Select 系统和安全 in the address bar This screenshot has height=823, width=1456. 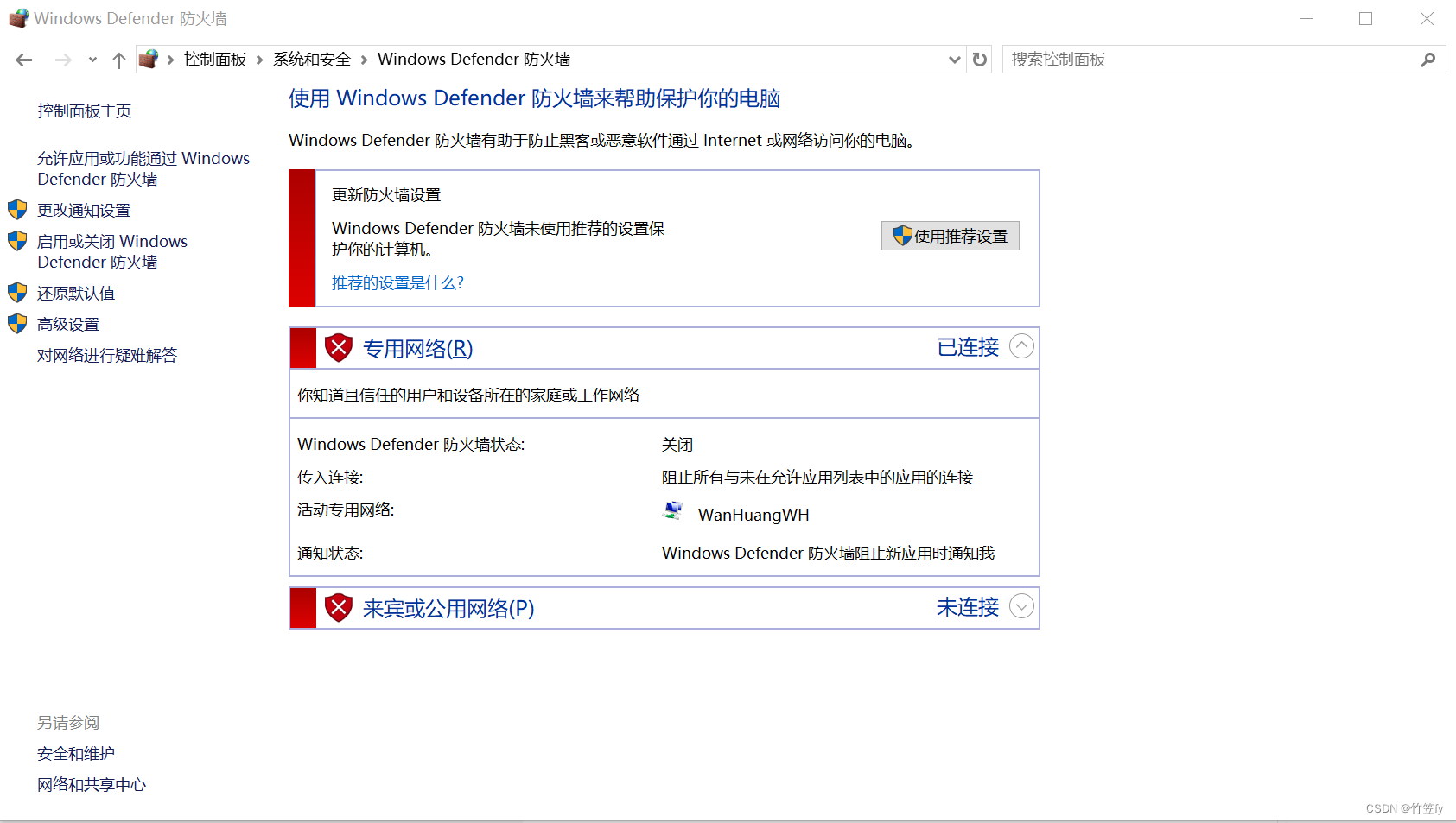(312, 60)
